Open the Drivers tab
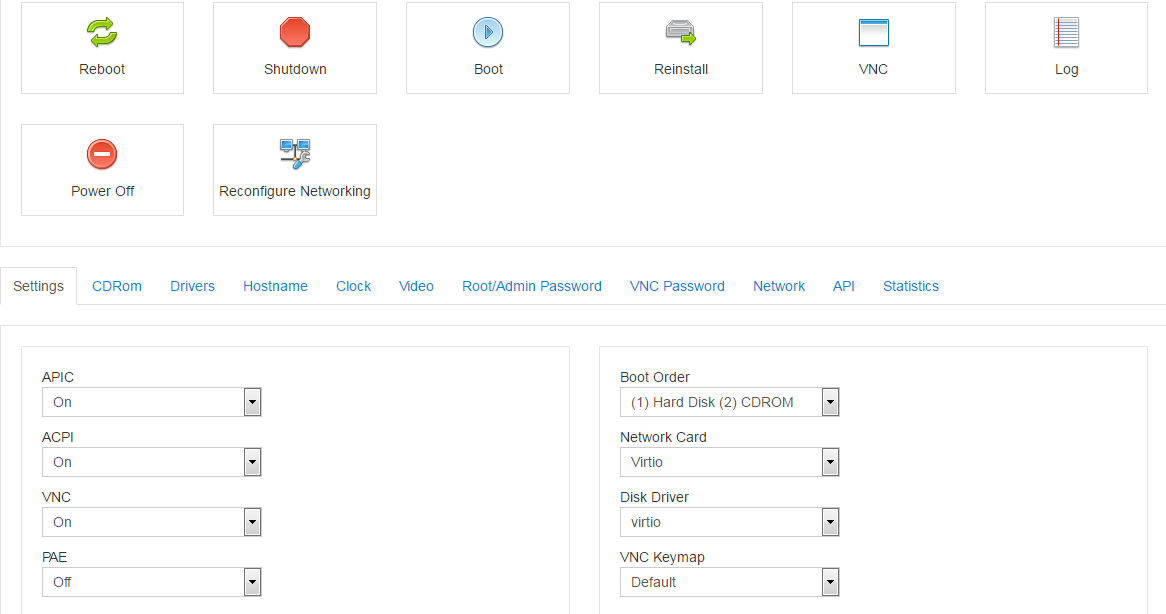The width and height of the screenshot is (1166, 614). click(x=193, y=286)
